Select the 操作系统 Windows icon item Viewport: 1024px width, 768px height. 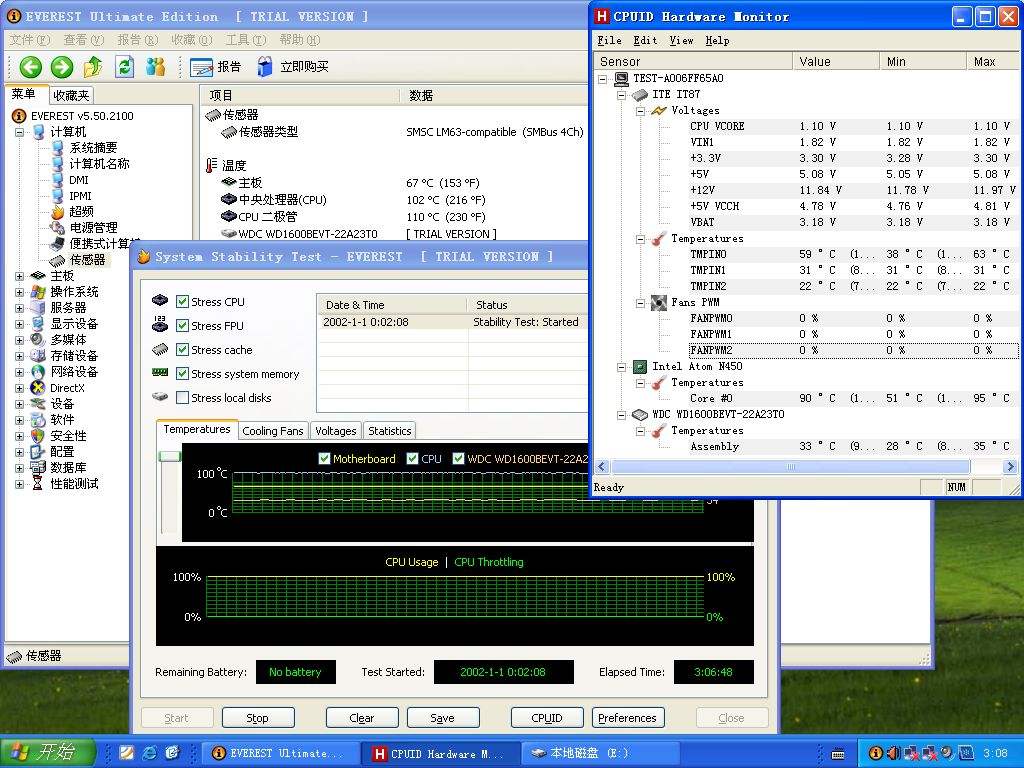[38, 292]
